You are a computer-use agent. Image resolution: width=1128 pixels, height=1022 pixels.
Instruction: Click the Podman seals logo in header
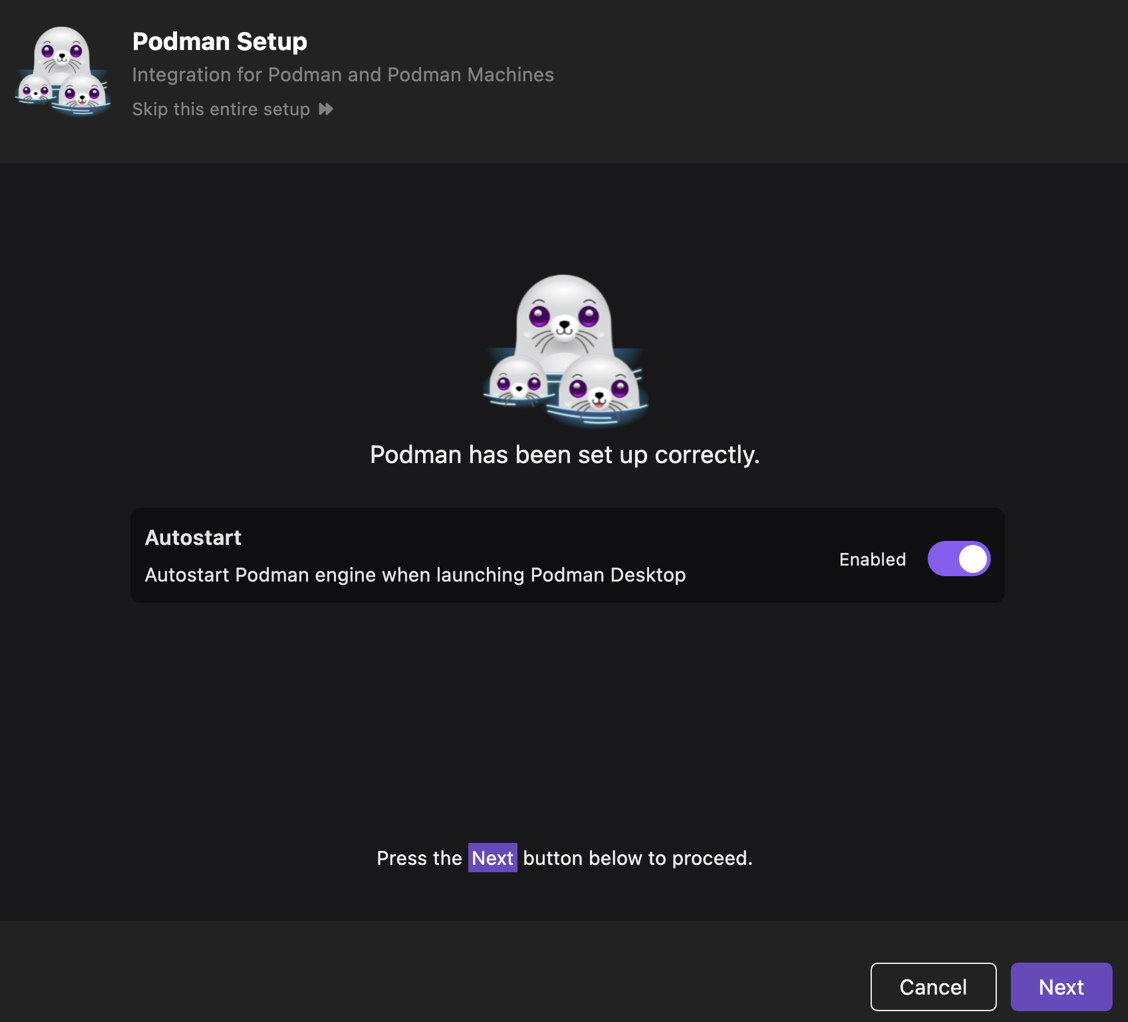(62, 72)
